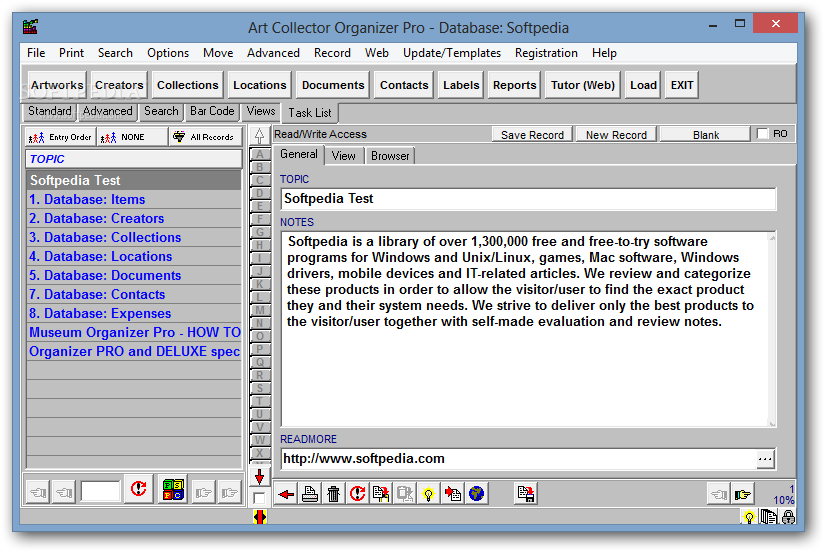
Task: Click the copy record icon after the refresh icon
Action: pyautogui.click(x=381, y=494)
